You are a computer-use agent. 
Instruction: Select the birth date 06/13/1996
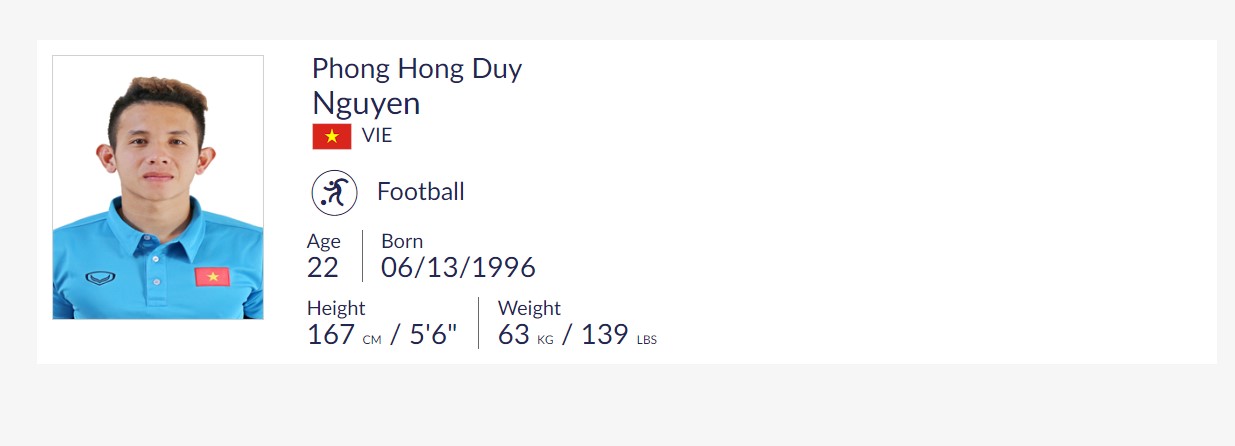pos(458,268)
